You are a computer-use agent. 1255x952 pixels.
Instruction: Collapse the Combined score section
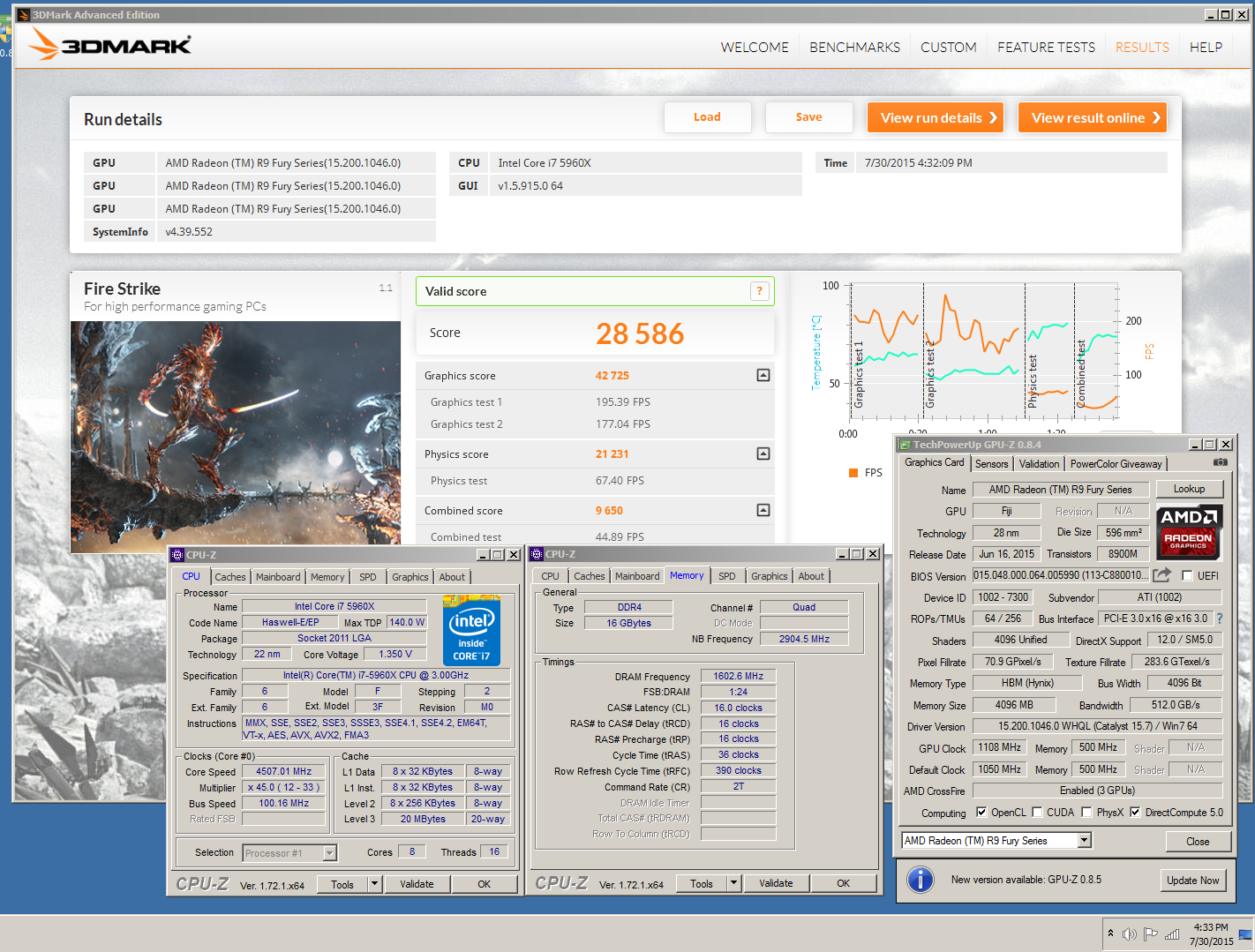pos(763,510)
